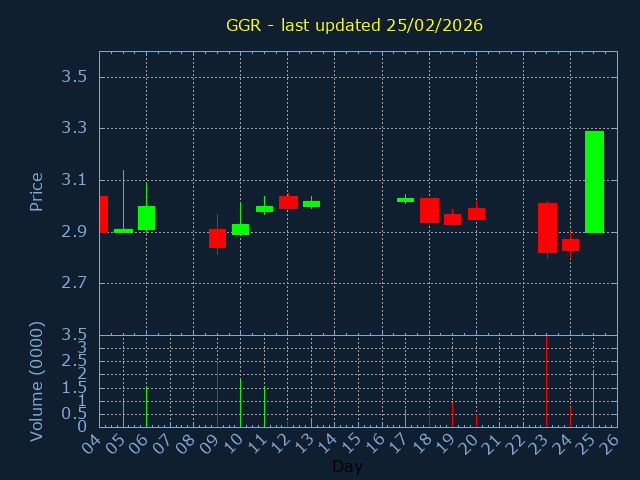This screenshot has width=640, height=480.
Task: Select the green volume bar on day 10
Action: click(240, 402)
